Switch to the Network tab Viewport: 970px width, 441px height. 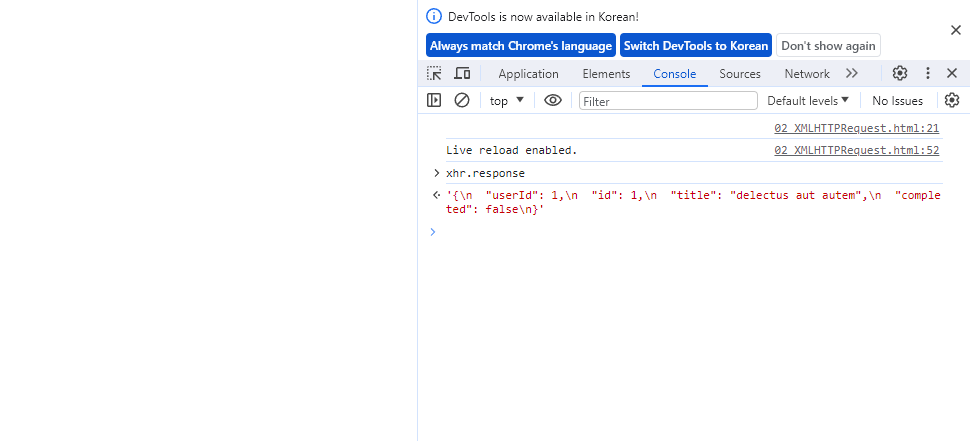coord(807,74)
